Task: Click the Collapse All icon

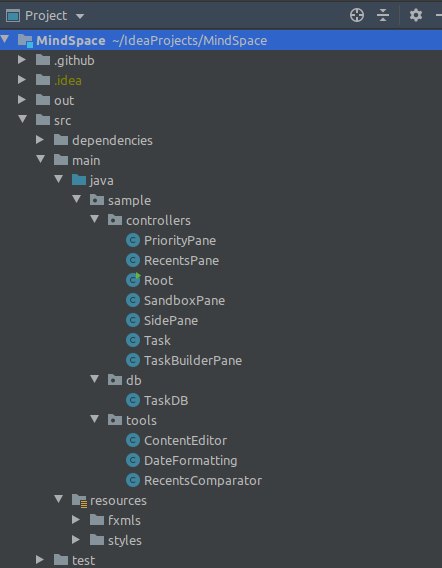Action: click(383, 15)
